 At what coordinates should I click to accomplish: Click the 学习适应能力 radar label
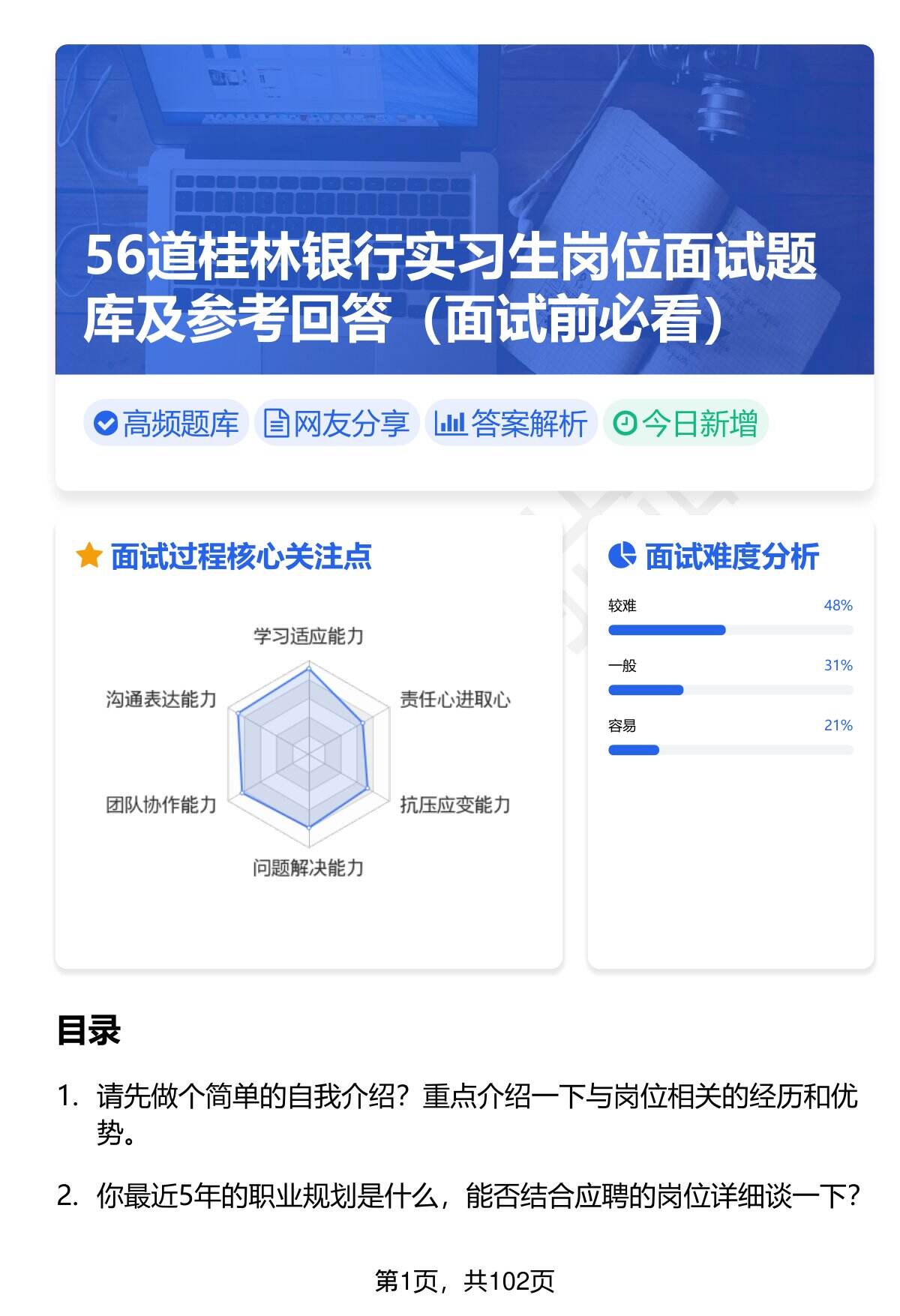(308, 637)
